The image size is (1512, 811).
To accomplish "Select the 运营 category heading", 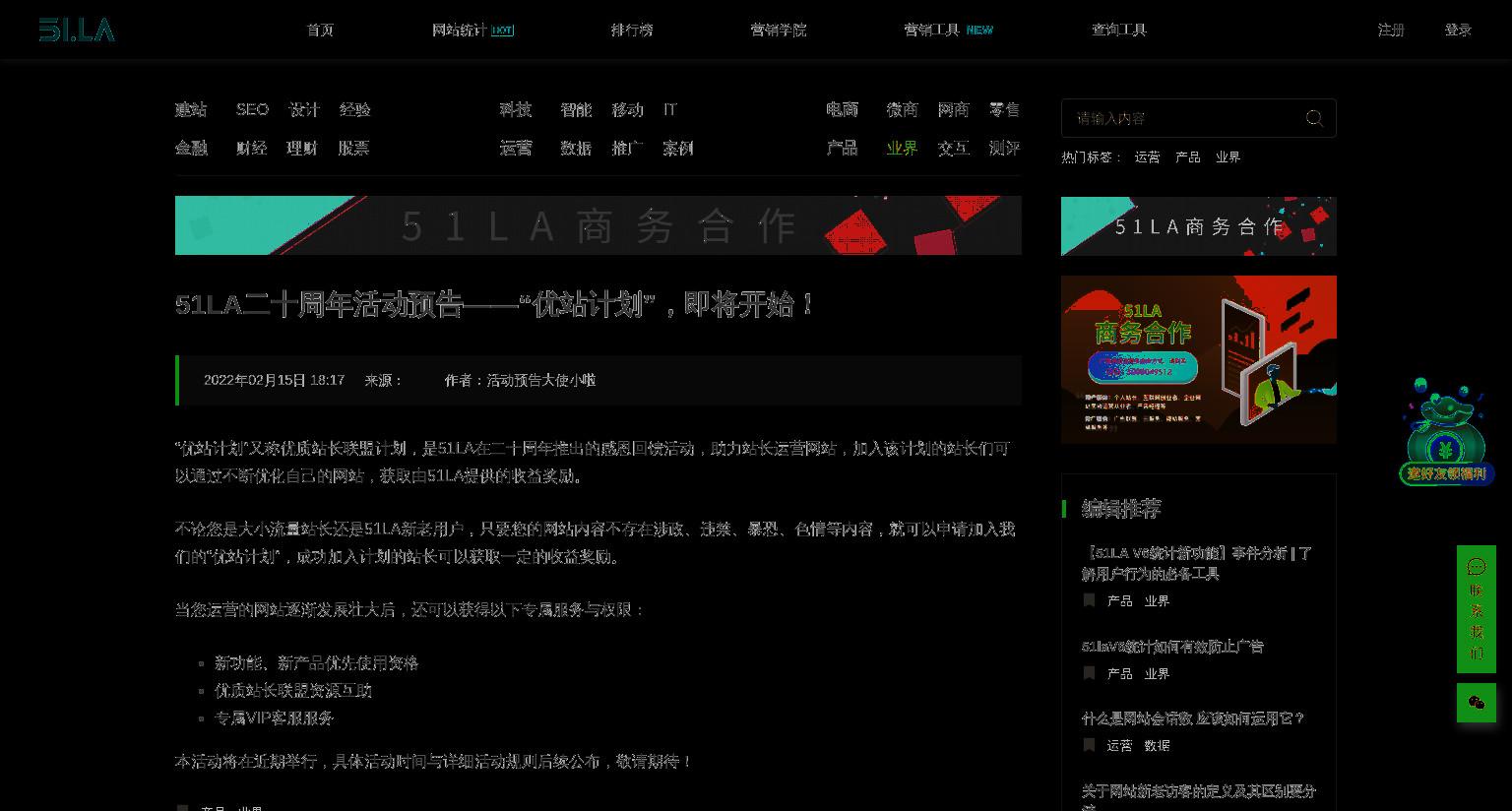I will click(x=516, y=148).
